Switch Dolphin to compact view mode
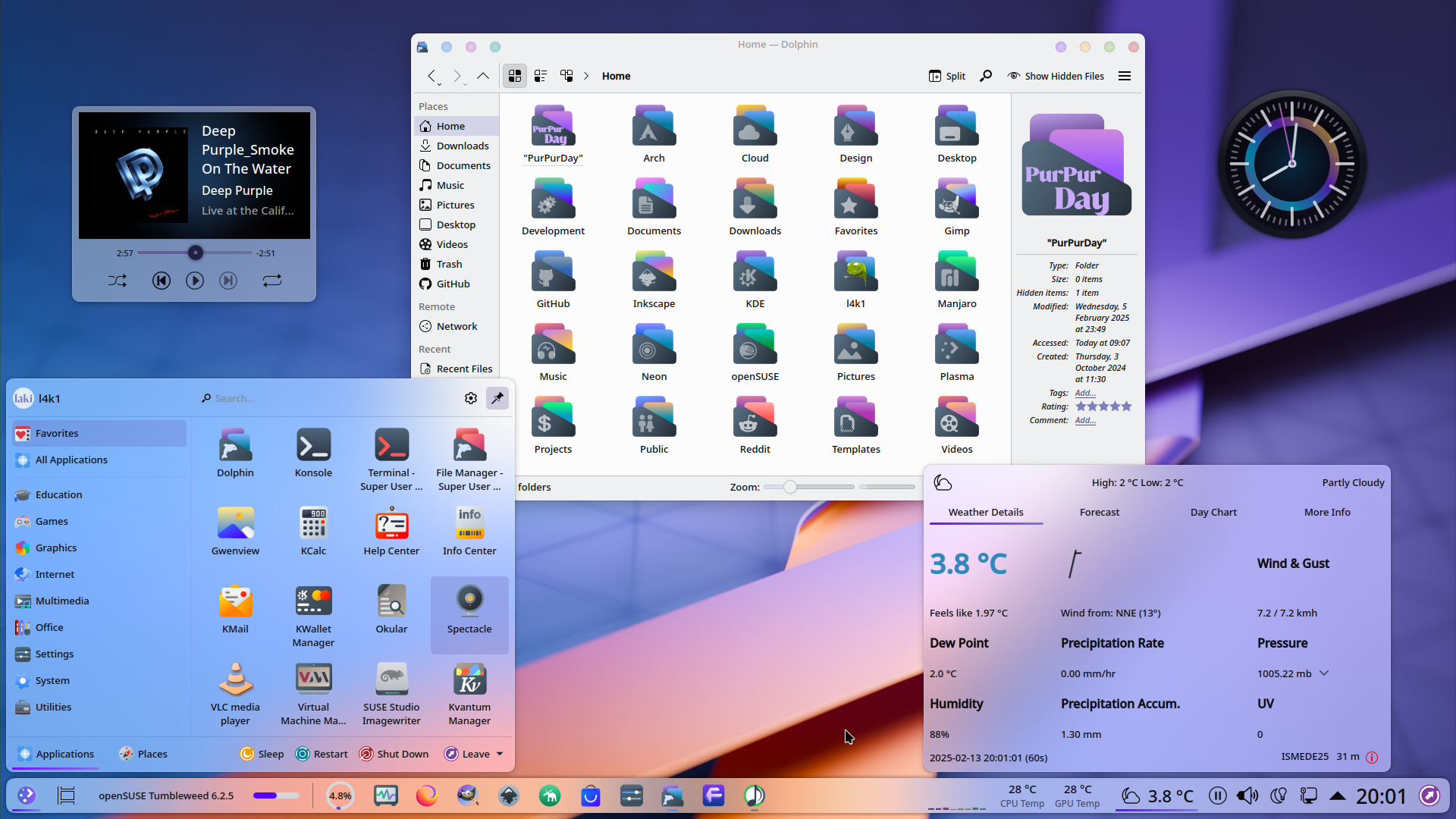This screenshot has width=1456, height=819. tap(541, 76)
